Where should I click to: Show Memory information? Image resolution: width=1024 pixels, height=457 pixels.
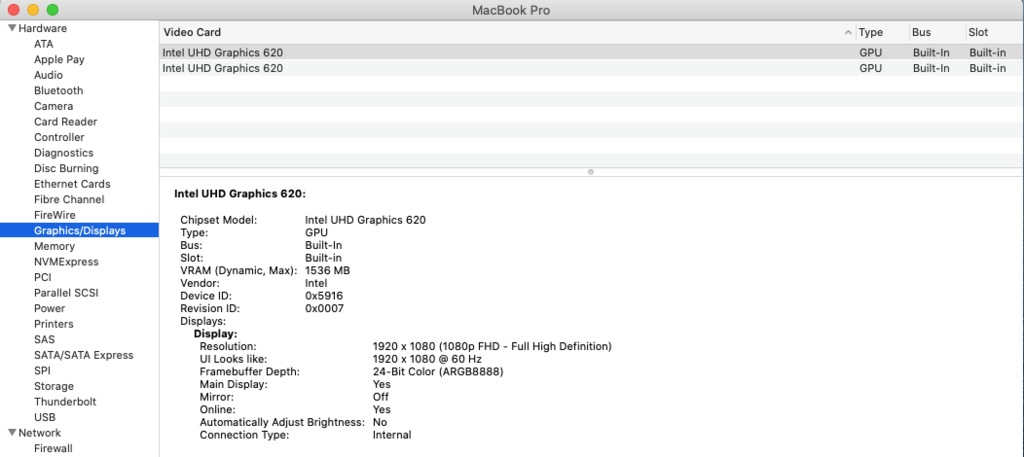pyautogui.click(x=54, y=246)
